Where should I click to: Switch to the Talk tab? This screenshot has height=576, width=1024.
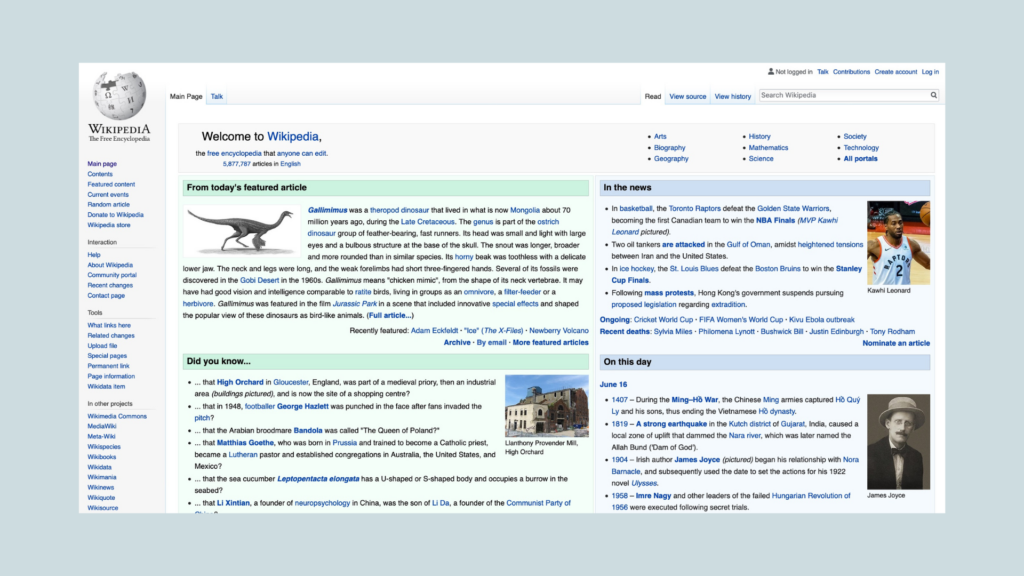click(217, 97)
